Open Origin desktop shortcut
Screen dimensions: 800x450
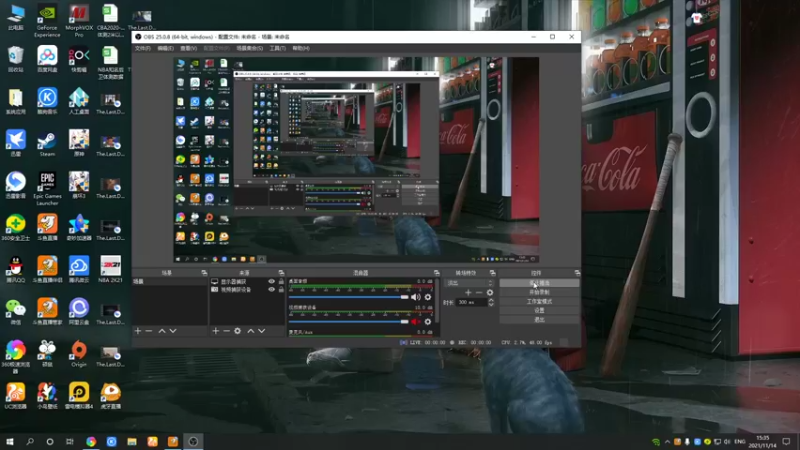coord(79,355)
